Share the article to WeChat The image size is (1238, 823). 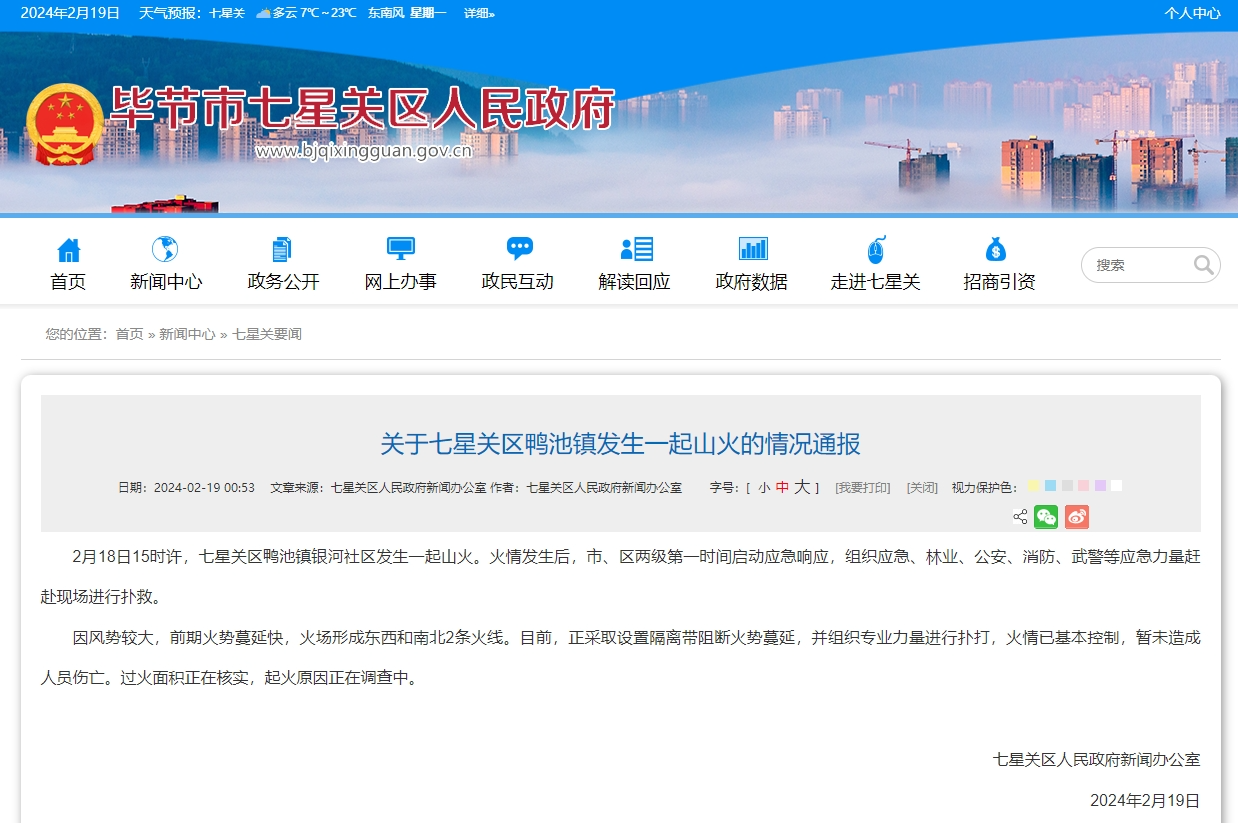(x=1046, y=517)
